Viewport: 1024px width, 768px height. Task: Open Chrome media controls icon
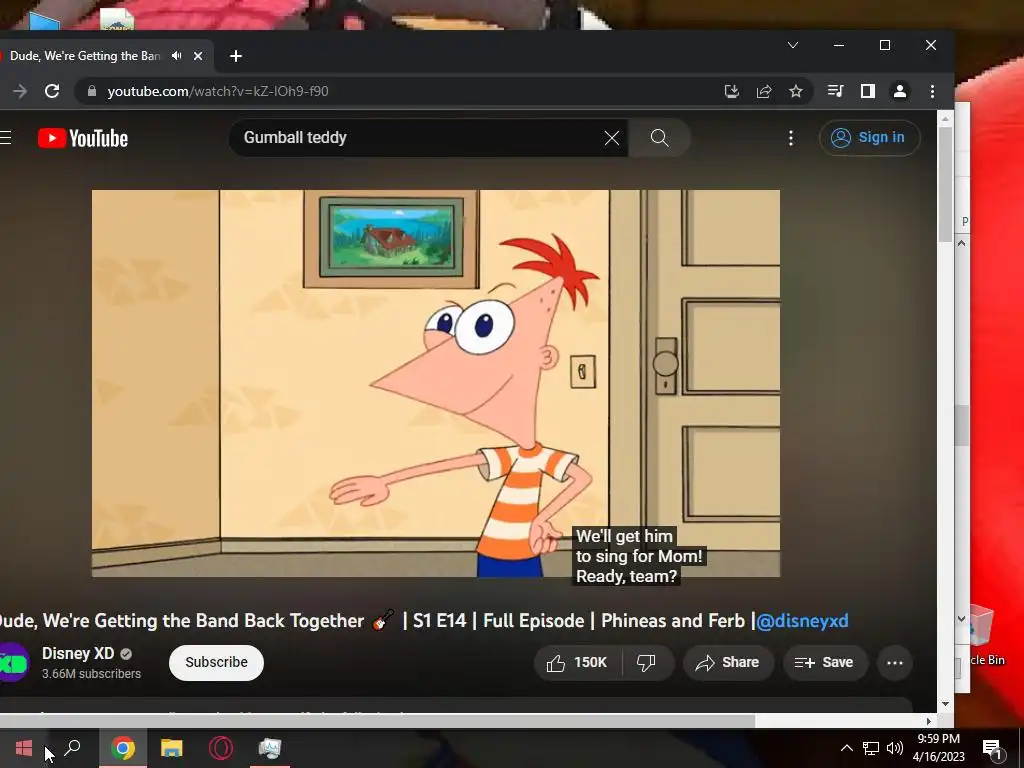(835, 91)
